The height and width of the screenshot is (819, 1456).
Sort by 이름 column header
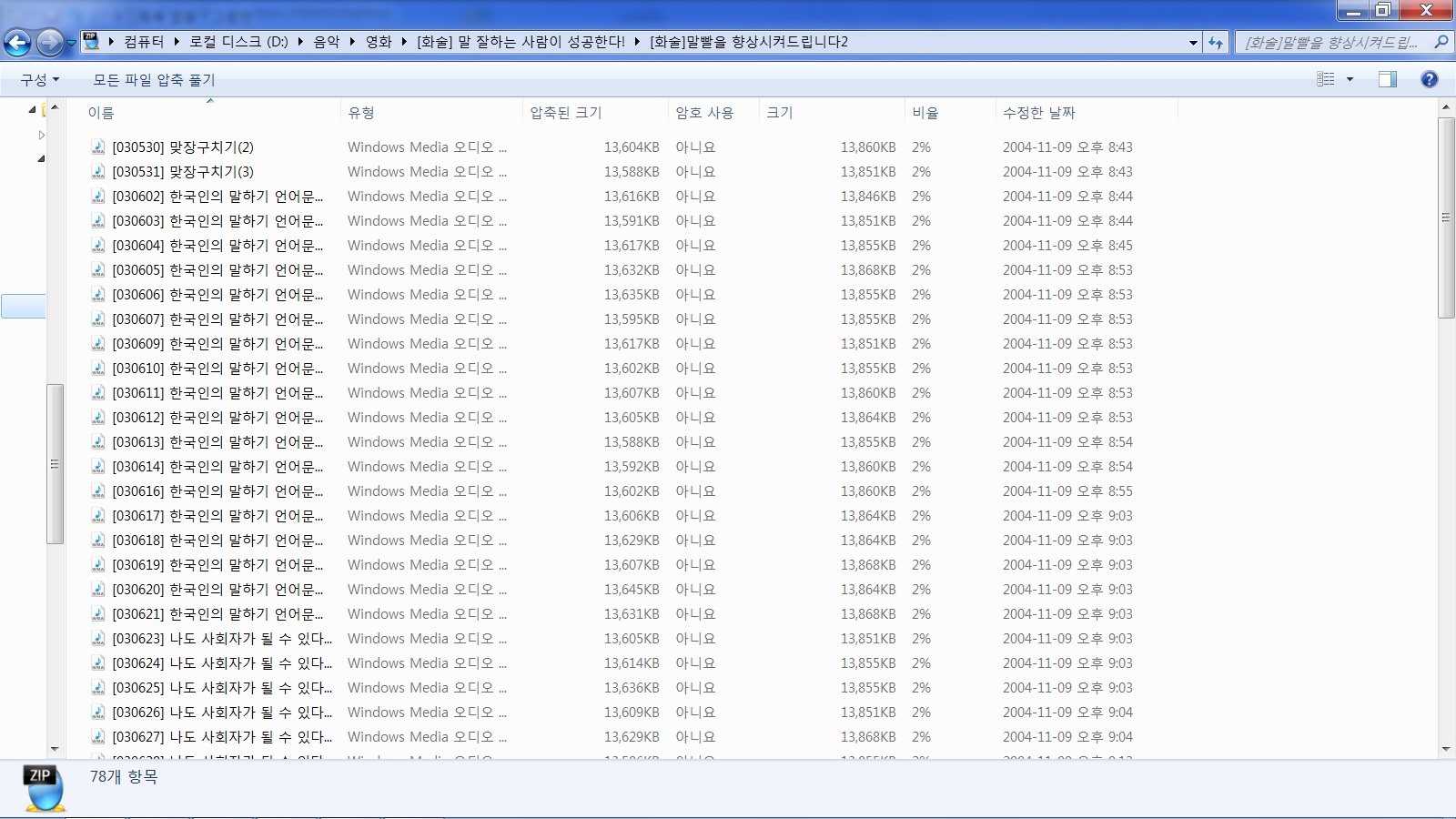pyautogui.click(x=101, y=113)
